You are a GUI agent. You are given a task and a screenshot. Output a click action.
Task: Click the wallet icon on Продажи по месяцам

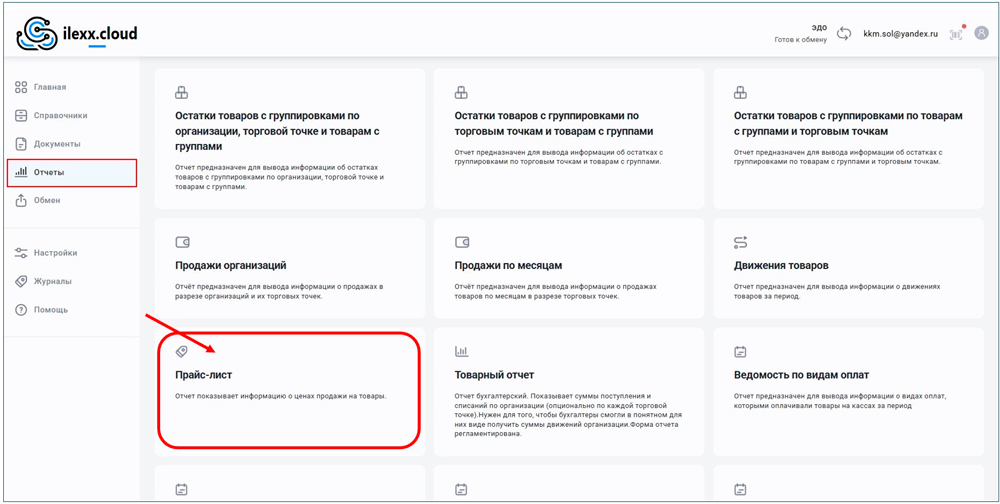(x=461, y=242)
